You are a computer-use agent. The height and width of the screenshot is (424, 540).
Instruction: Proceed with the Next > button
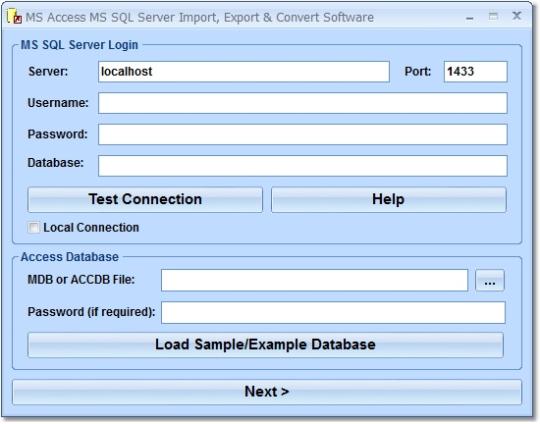(267, 392)
